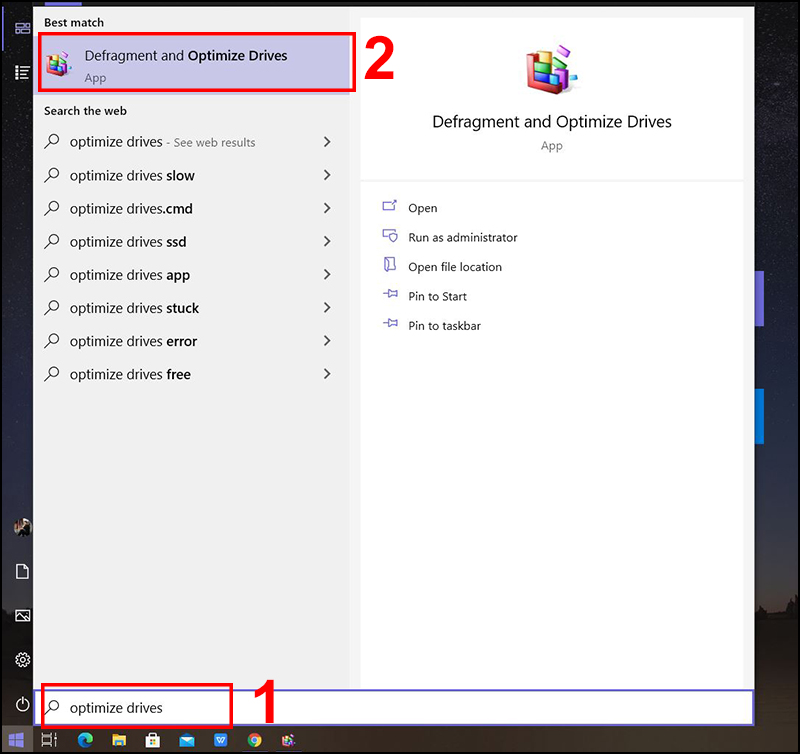This screenshot has height=754, width=800.
Task: Click the Open action icon
Action: tap(390, 206)
